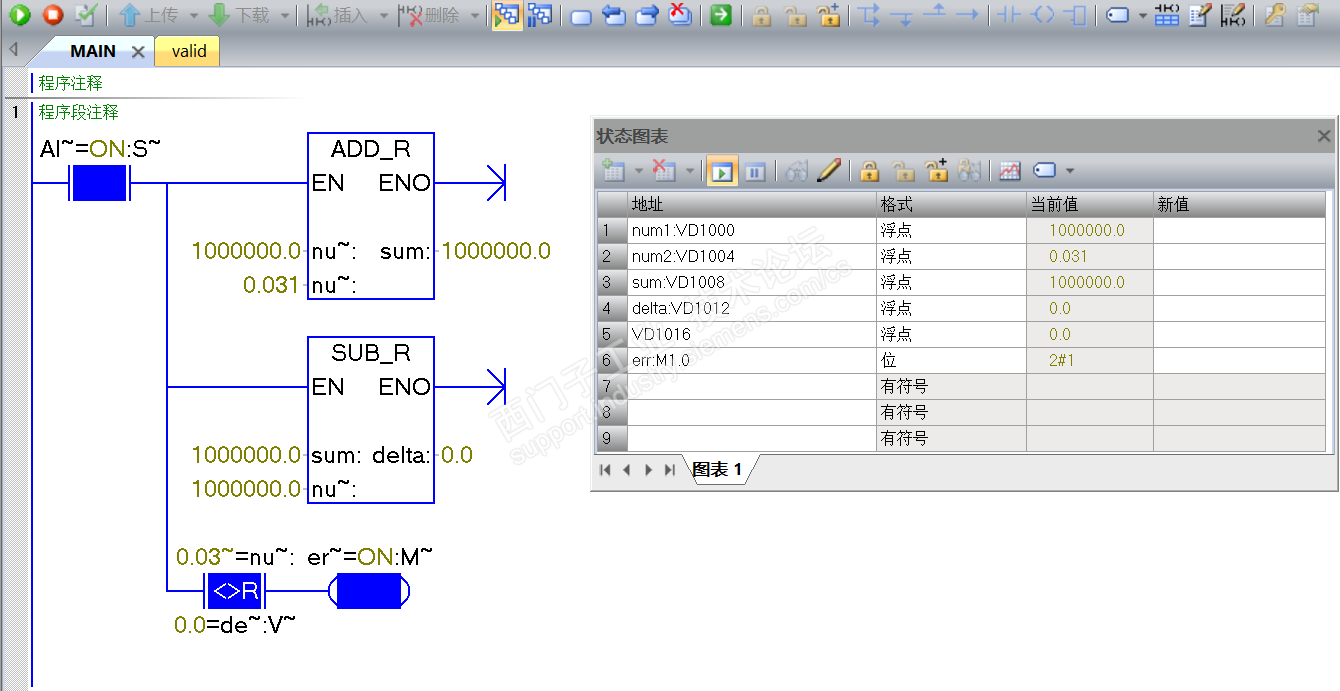Click the symbol information table icon
Image resolution: width=1340 pixels, height=691 pixels.
pyautogui.click(x=1167, y=15)
